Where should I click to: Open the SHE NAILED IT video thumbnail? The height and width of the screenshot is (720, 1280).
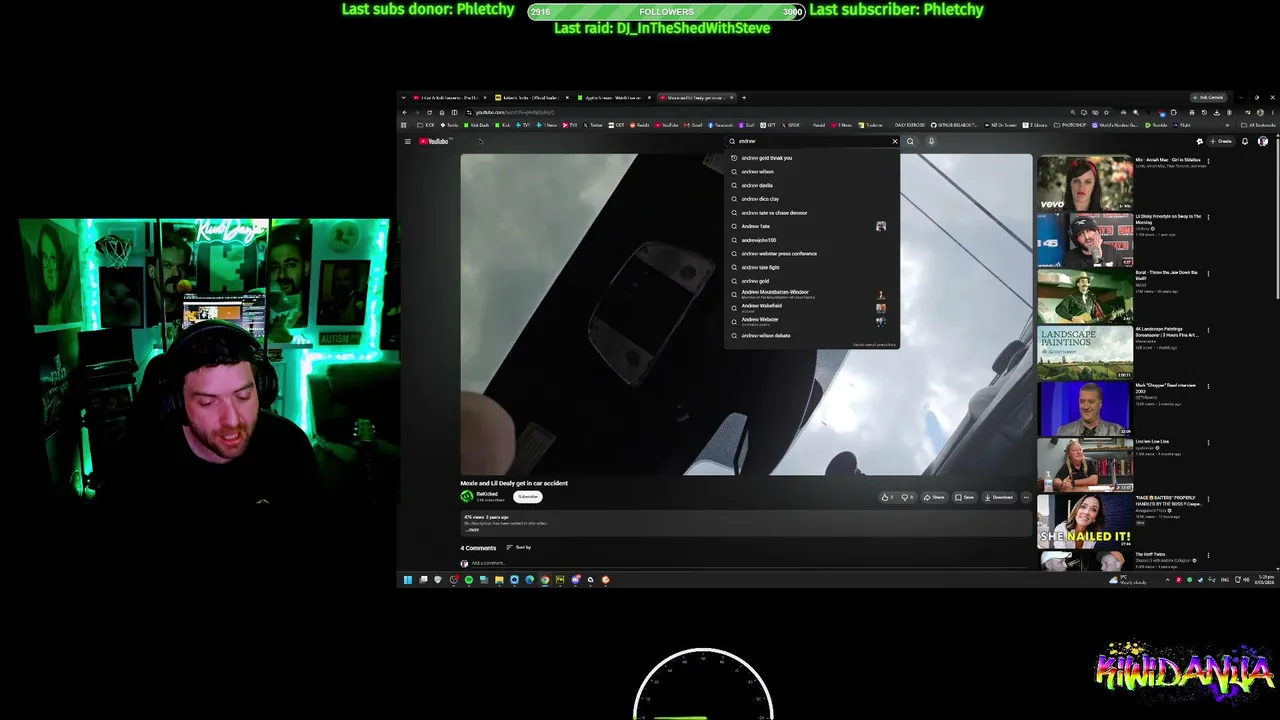pyautogui.click(x=1084, y=520)
